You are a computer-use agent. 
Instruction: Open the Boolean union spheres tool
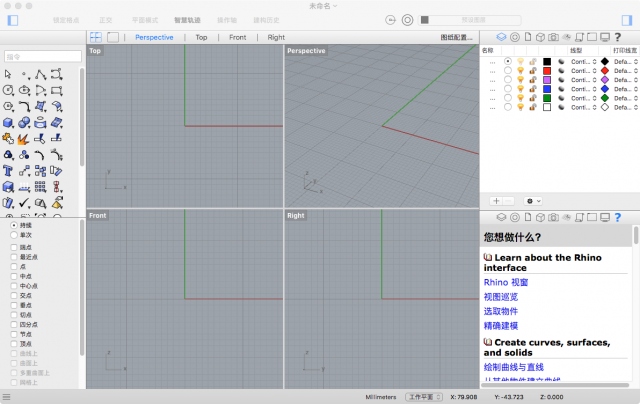click(x=24, y=122)
